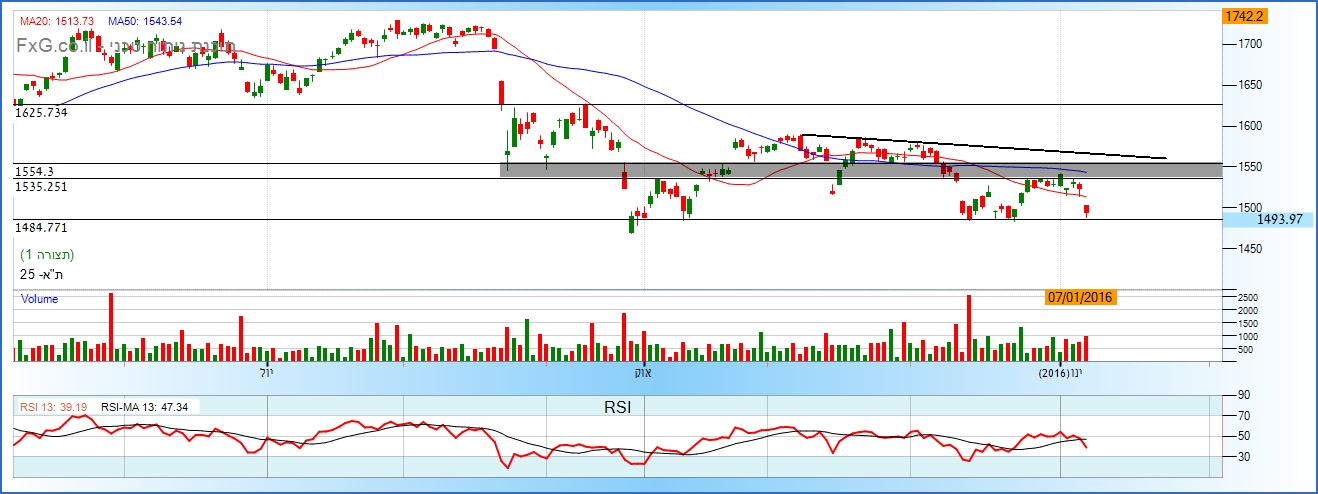This screenshot has height=494, width=1318.
Task: Select the 1742.2 price tag at the top right
Action: tap(1244, 16)
